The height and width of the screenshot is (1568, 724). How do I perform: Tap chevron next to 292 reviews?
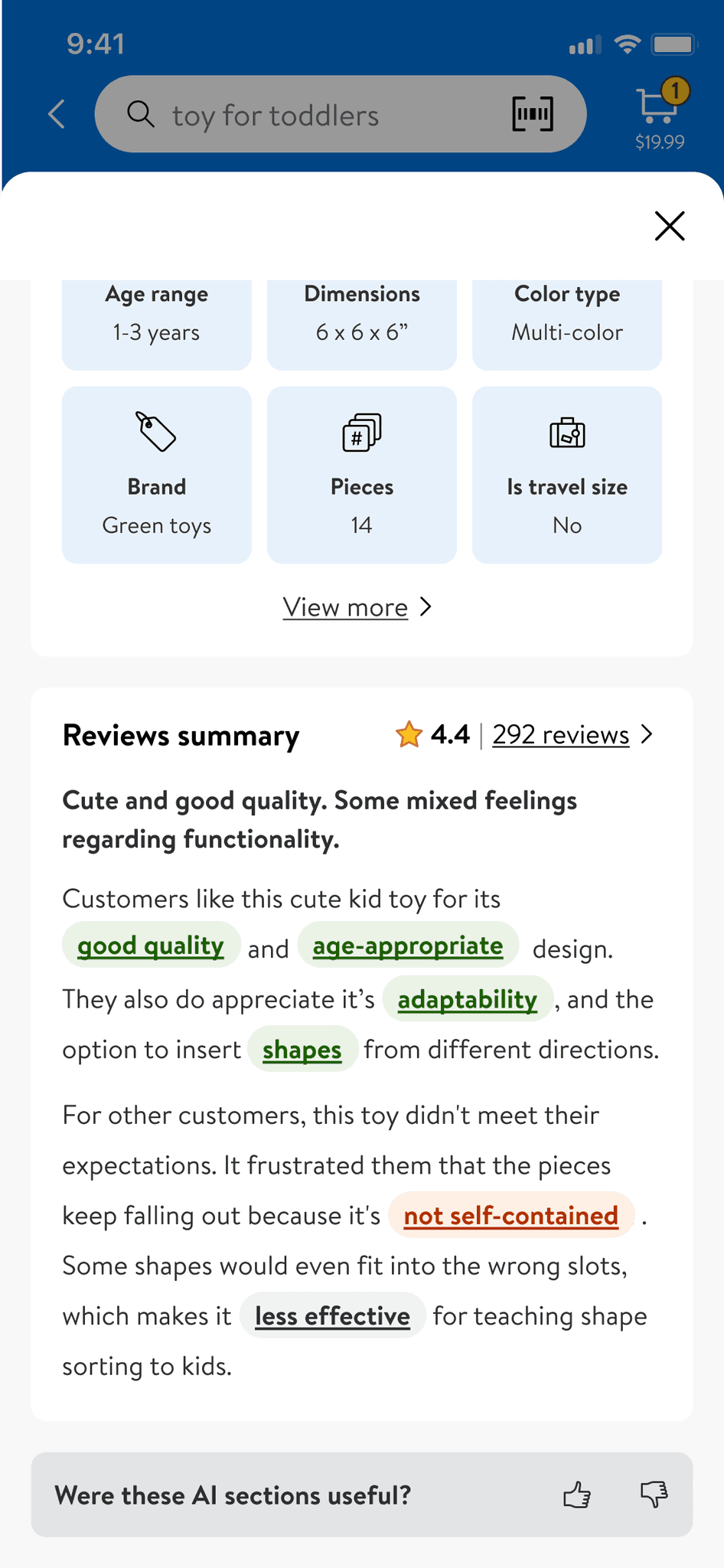point(647,734)
